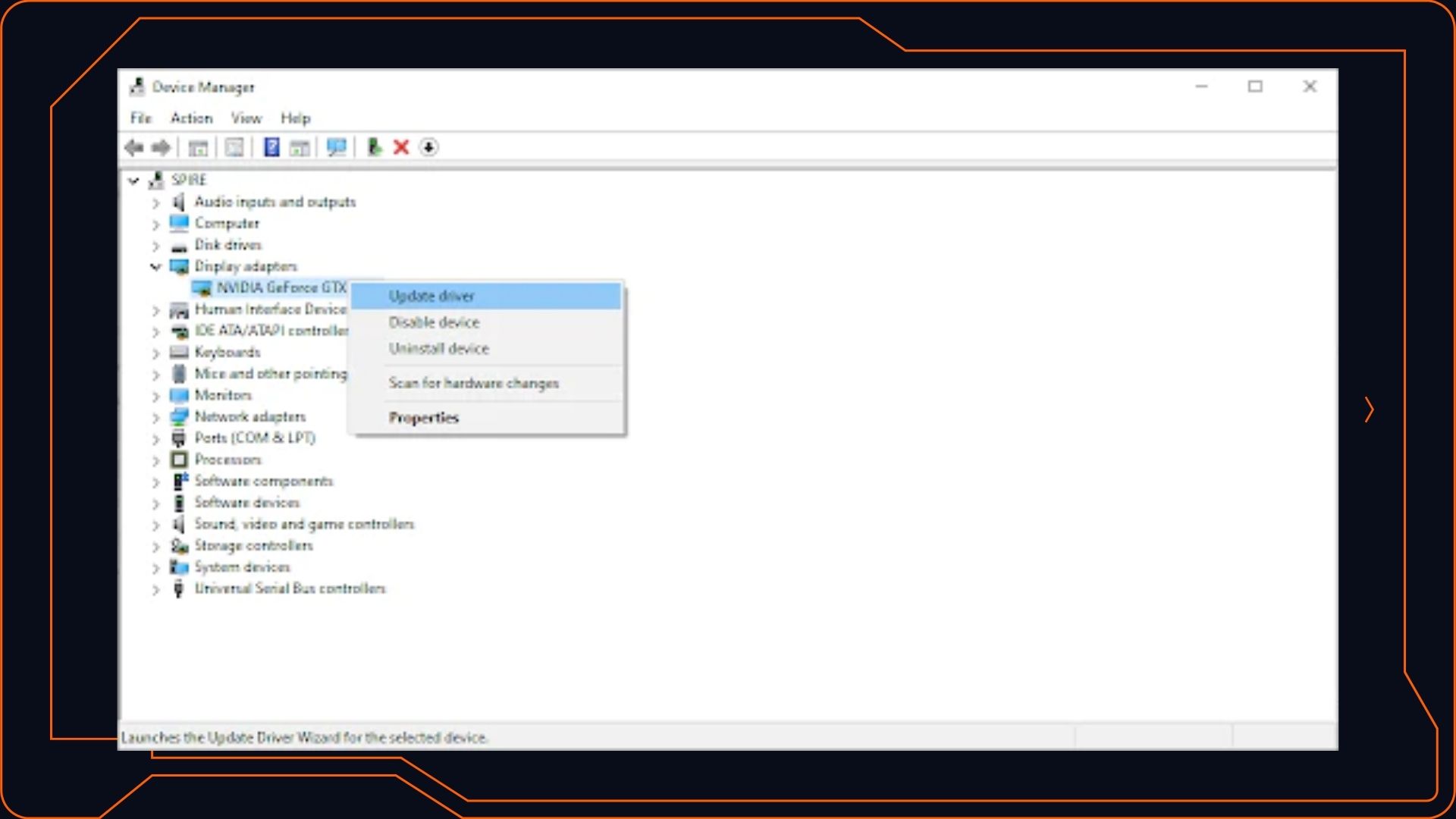
Task: Expand the Disk drives category
Action: point(155,246)
